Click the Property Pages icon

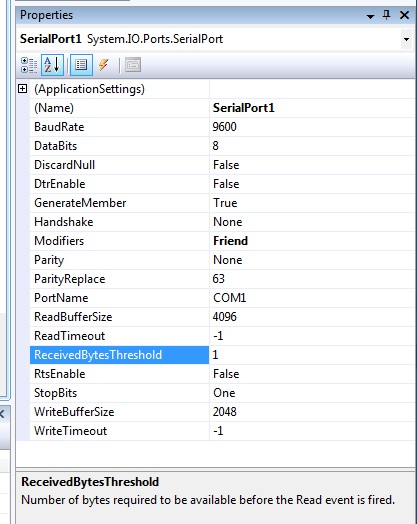[x=133, y=65]
